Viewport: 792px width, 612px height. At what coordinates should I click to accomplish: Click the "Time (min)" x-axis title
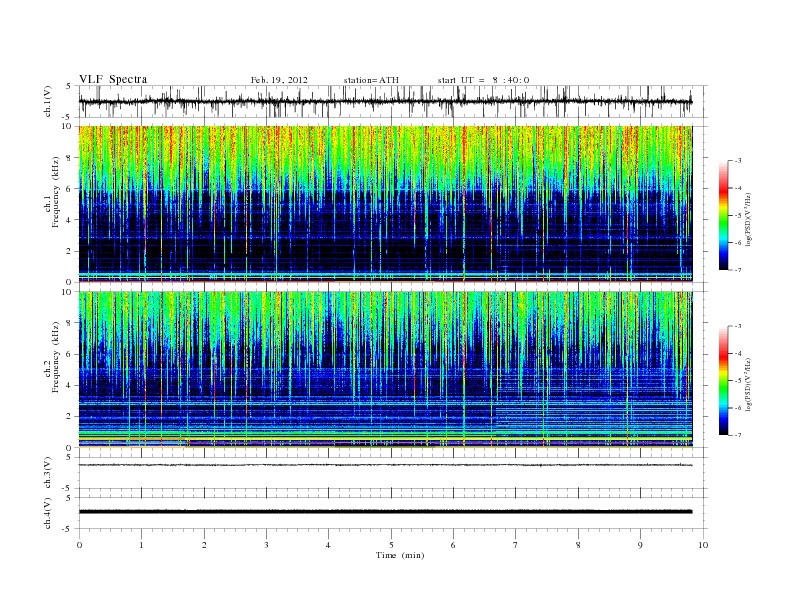[x=400, y=555]
